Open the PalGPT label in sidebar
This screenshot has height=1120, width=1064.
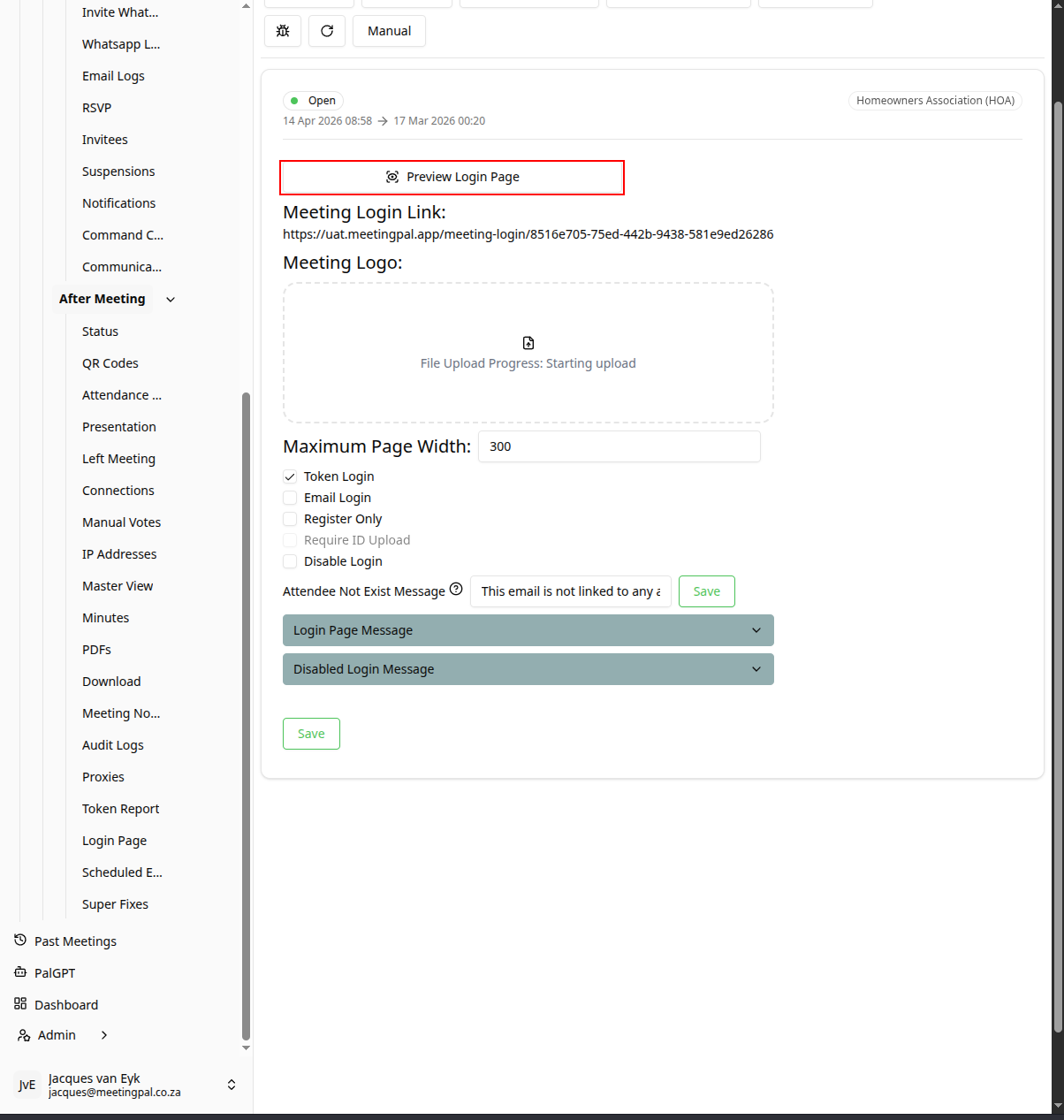(x=55, y=973)
